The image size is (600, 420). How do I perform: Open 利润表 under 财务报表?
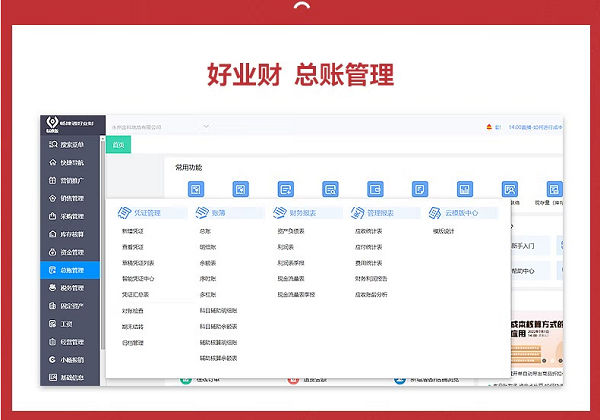pyautogui.click(x=285, y=247)
